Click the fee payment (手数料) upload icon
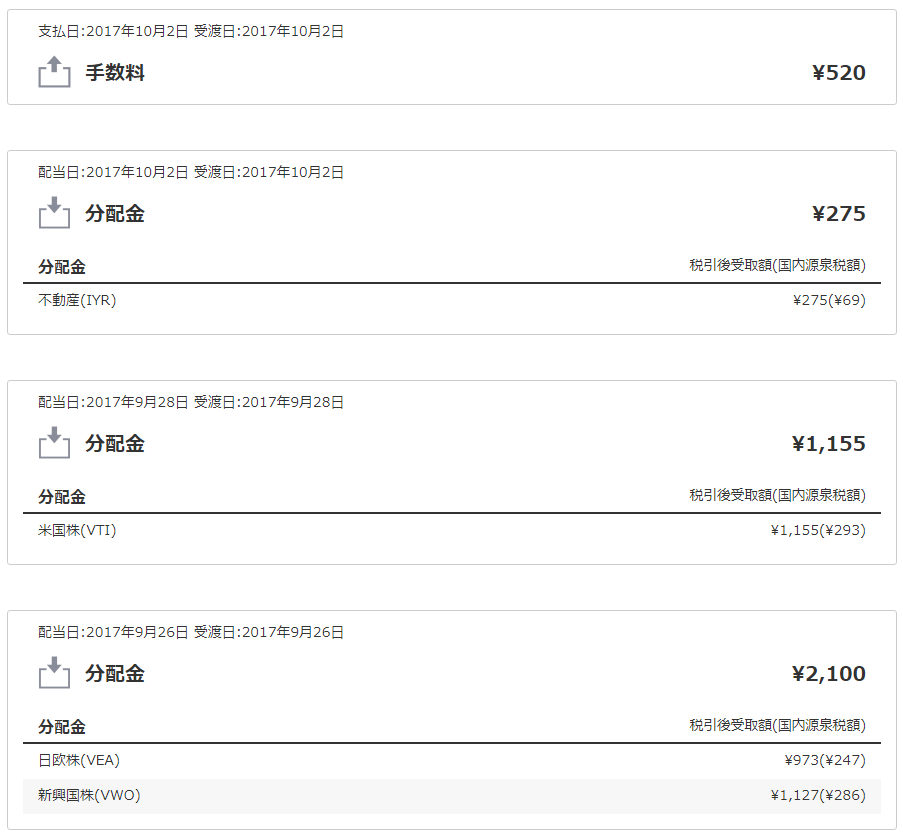The width and height of the screenshot is (903, 839). [54, 72]
